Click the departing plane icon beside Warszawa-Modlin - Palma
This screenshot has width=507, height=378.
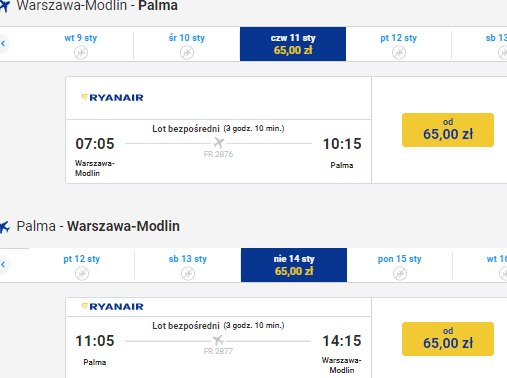pyautogui.click(x=5, y=6)
